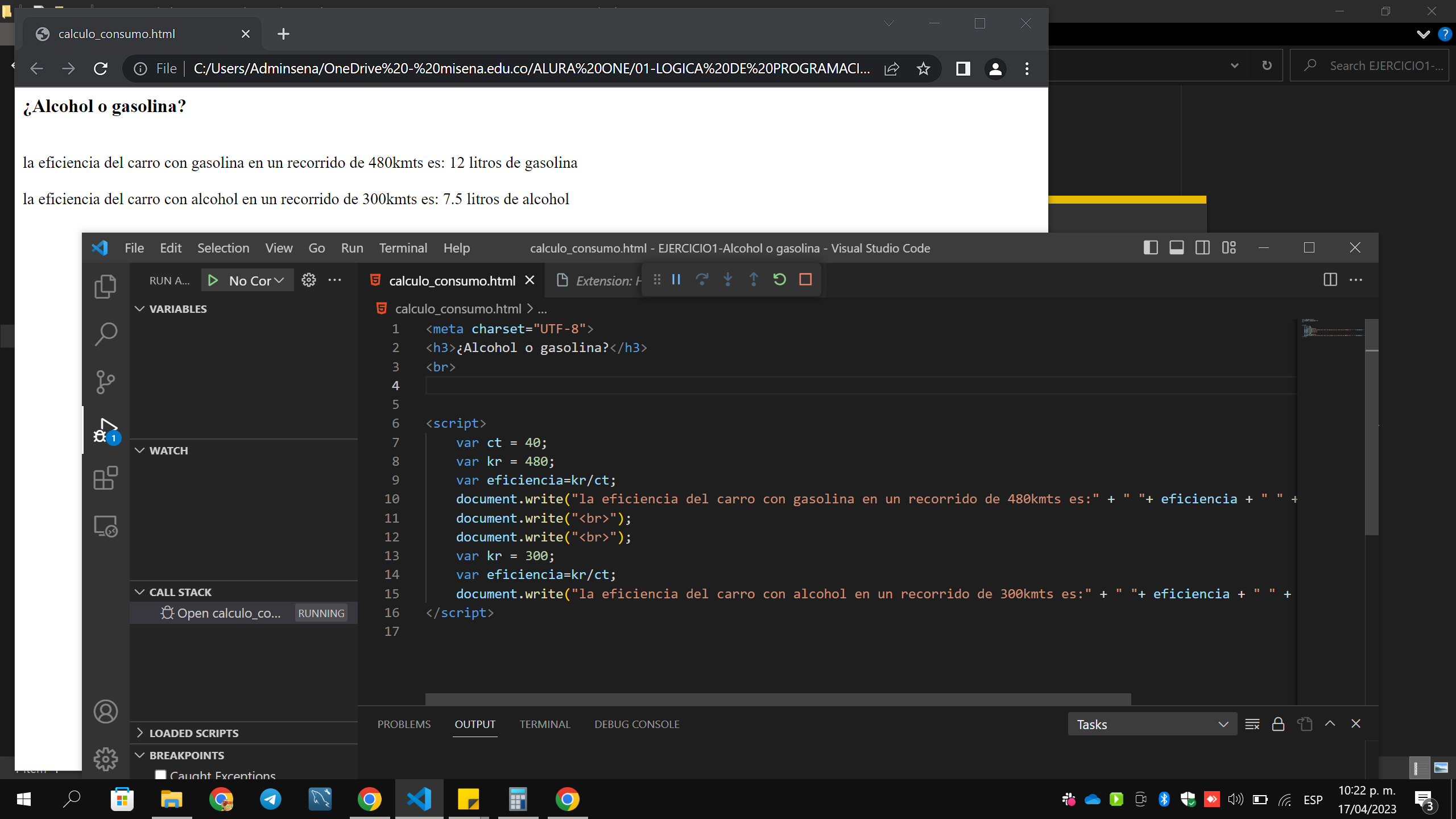1456x819 pixels.
Task: Open the Source Control panel icon
Action: coord(105,382)
